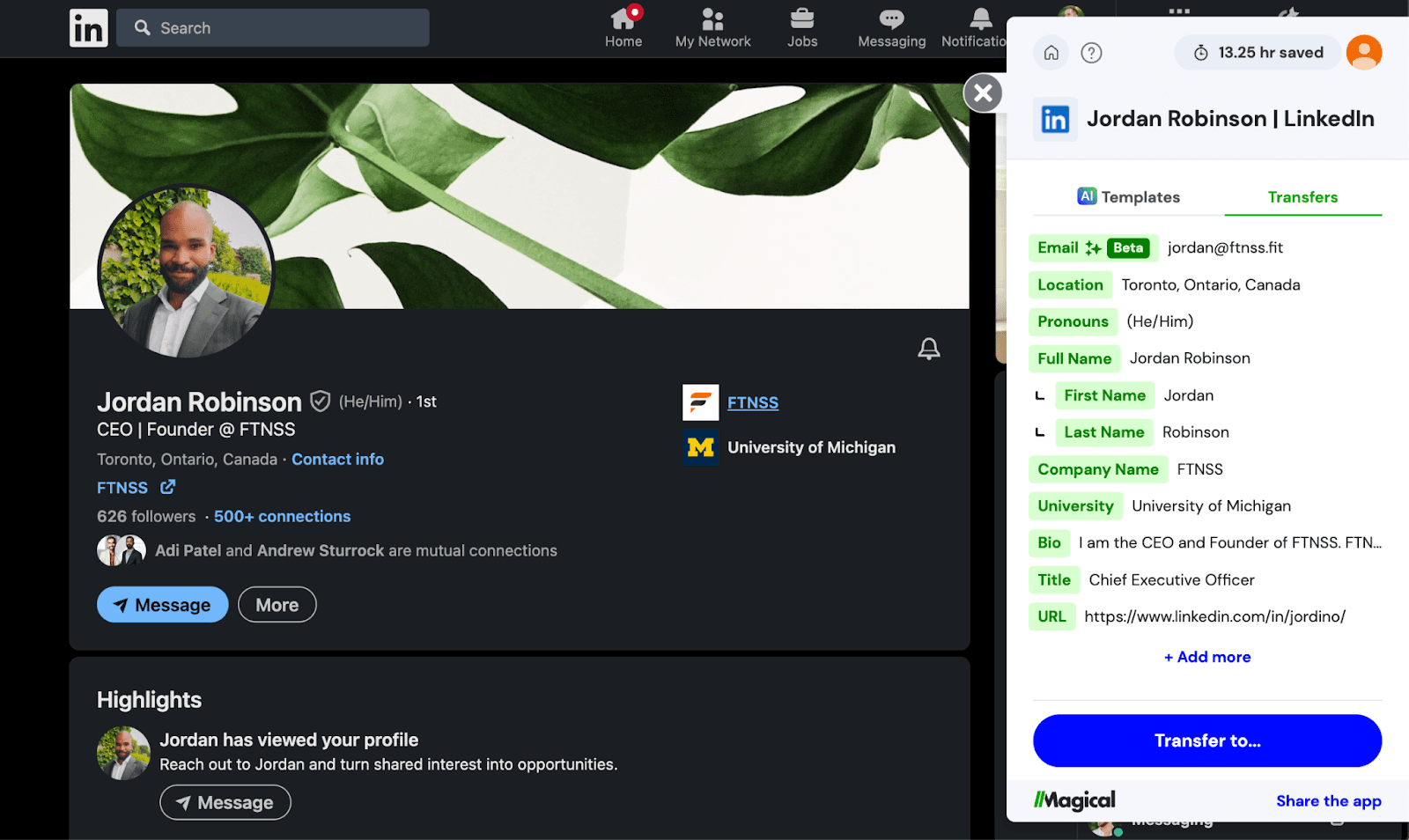
Task: Click the profile notification bell icon
Action: pos(928,349)
